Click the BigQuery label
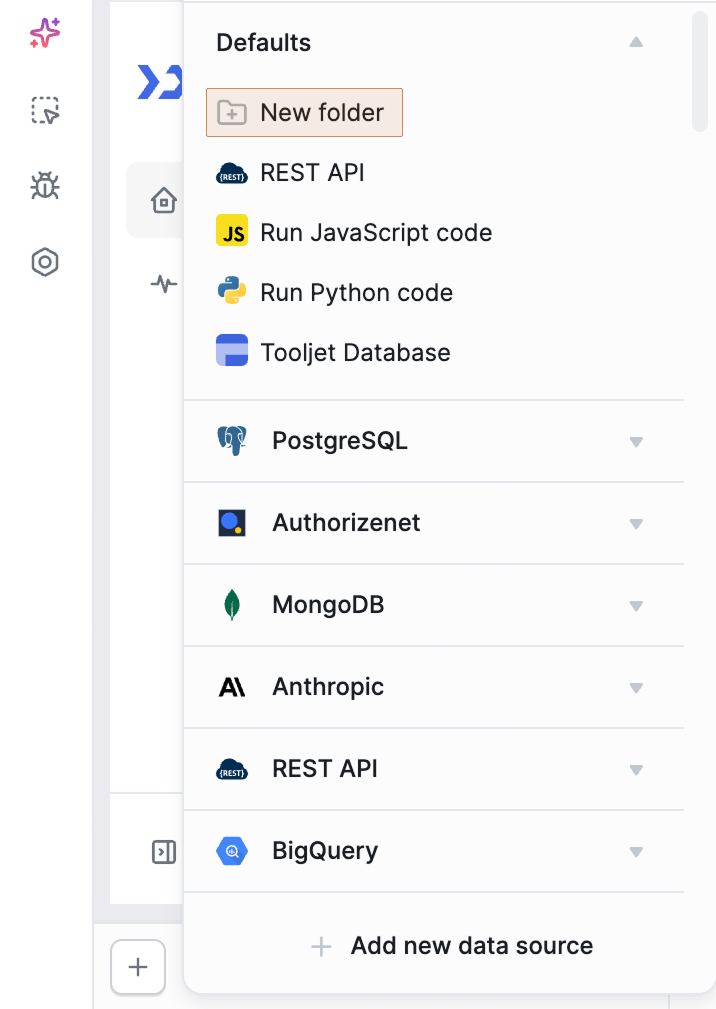The image size is (716, 1009). tap(325, 851)
